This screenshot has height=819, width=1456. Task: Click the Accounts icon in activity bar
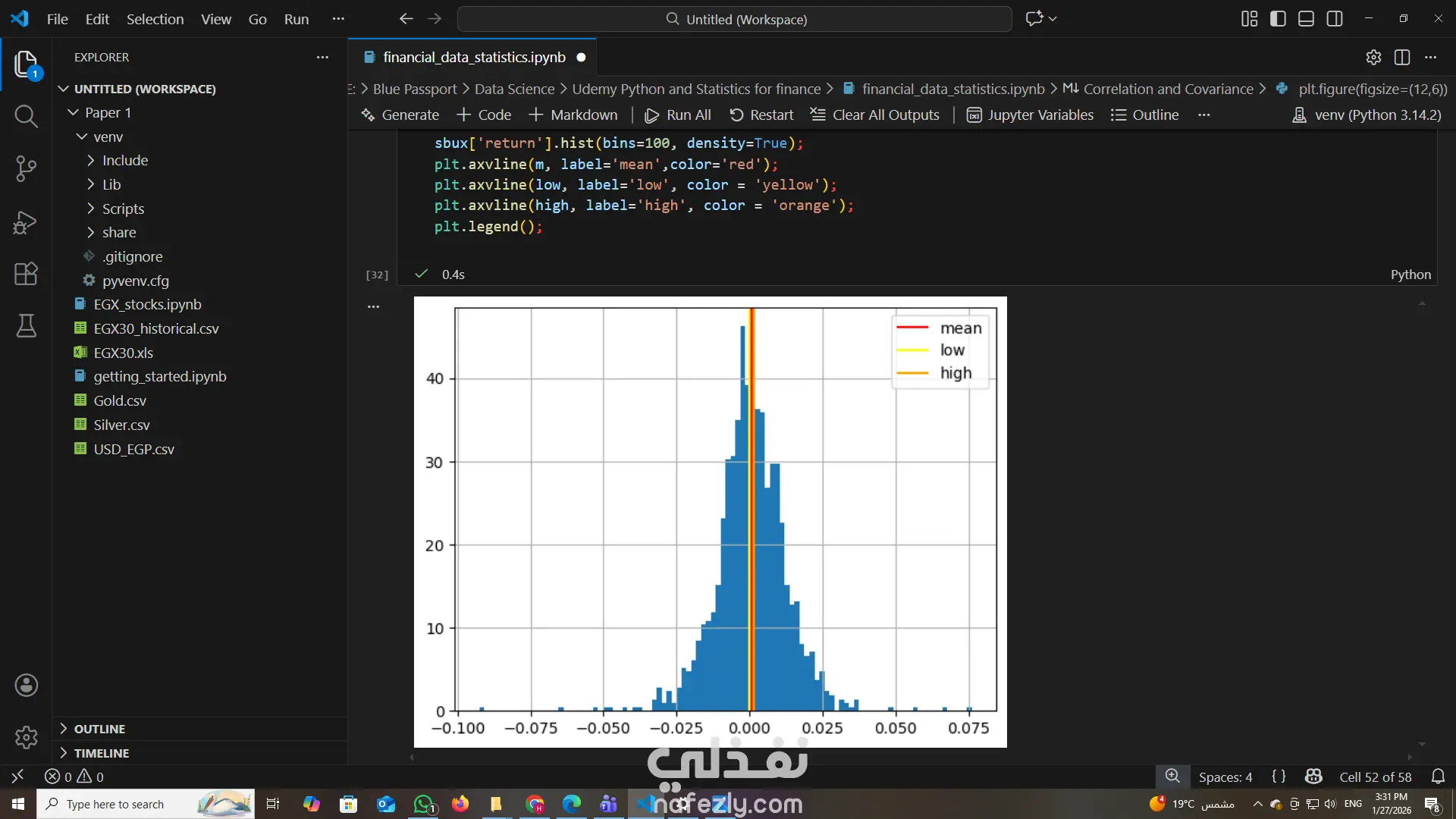[x=26, y=686]
